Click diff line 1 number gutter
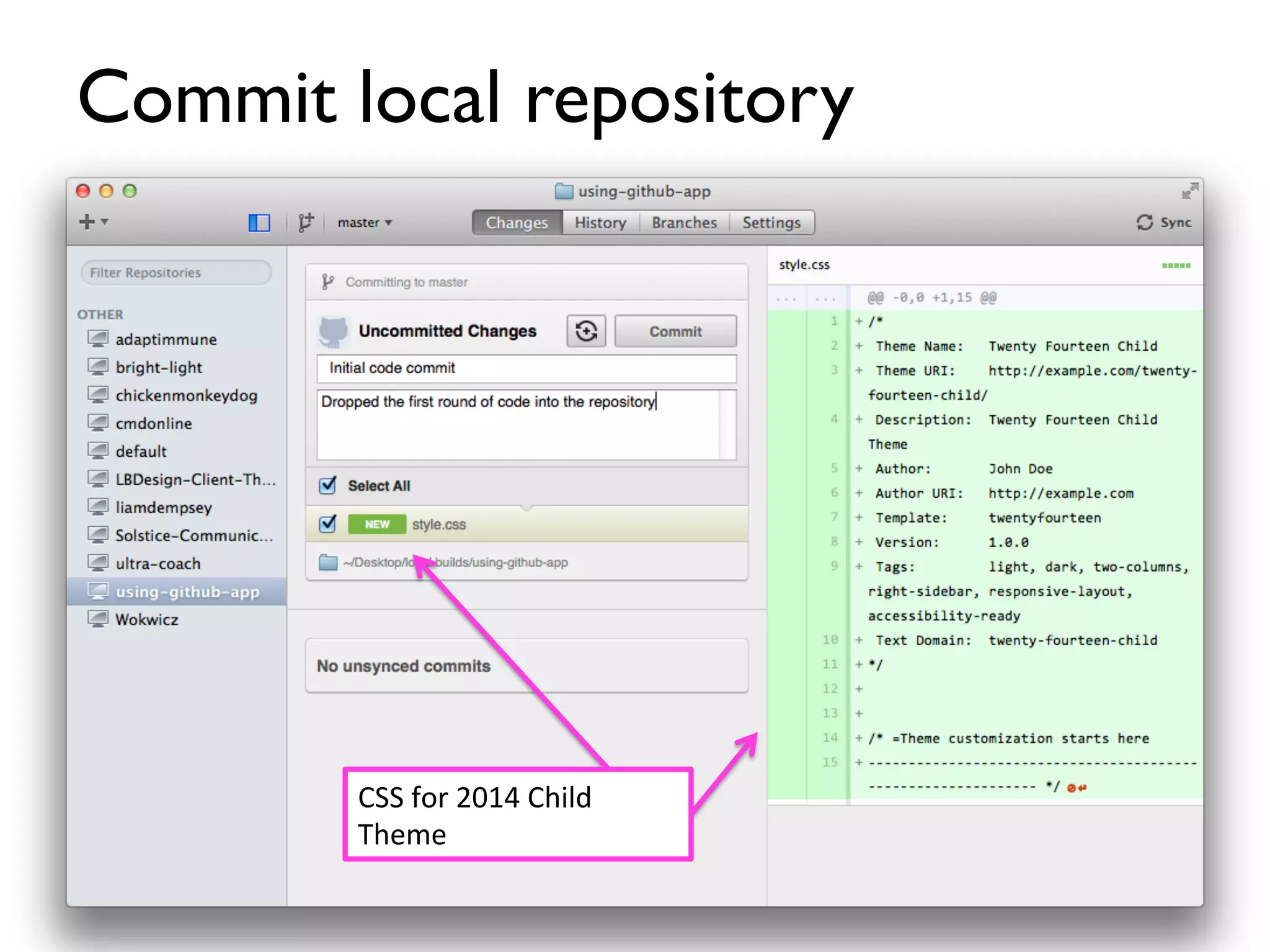This screenshot has width=1270, height=952. pos(834,321)
